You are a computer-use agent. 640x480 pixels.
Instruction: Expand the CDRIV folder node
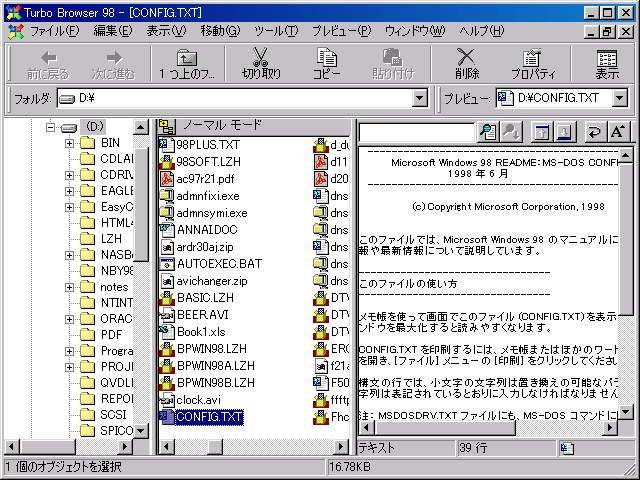(69, 175)
